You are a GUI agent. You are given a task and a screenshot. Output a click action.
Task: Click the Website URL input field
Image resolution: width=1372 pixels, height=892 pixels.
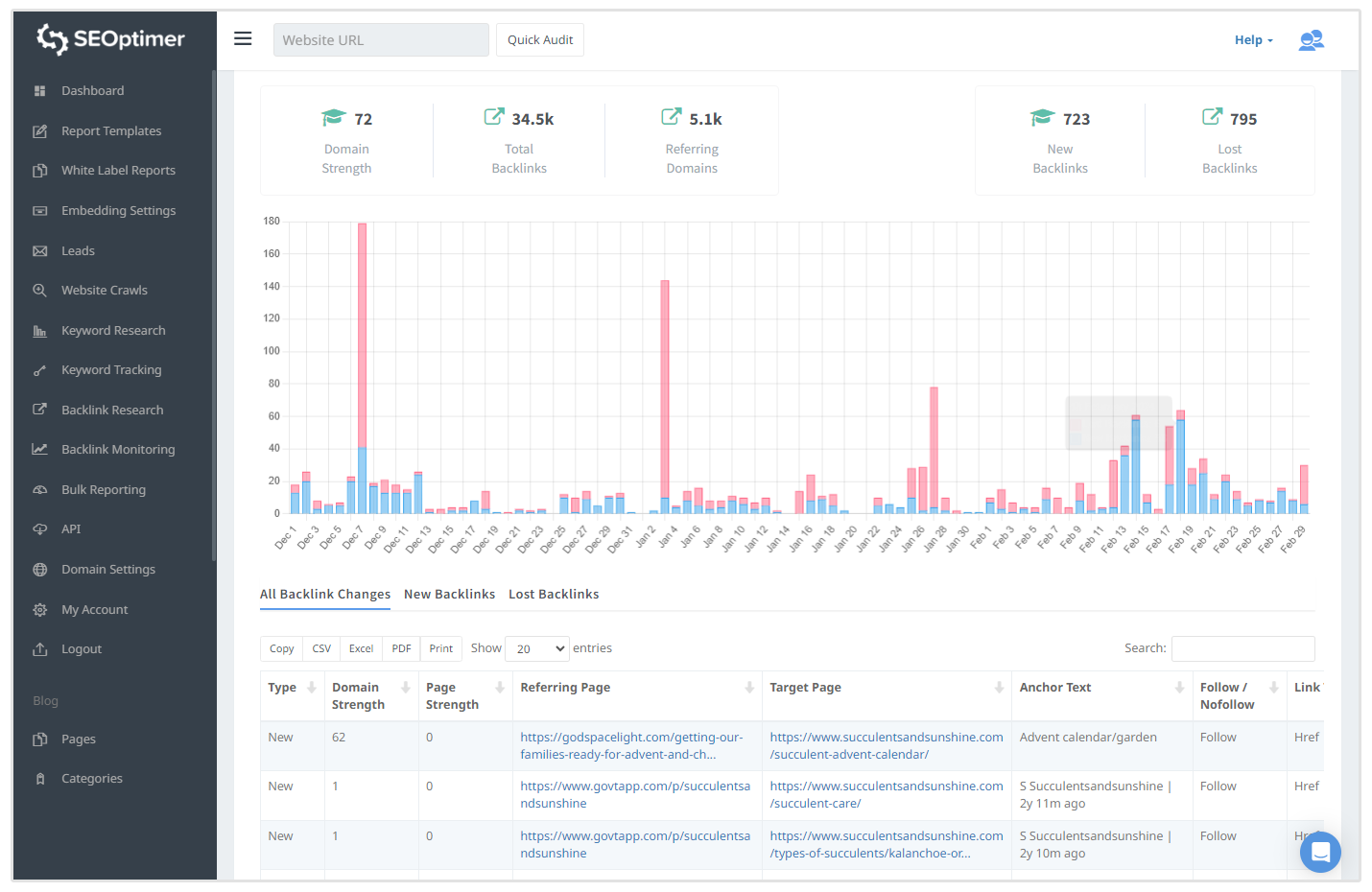point(381,40)
